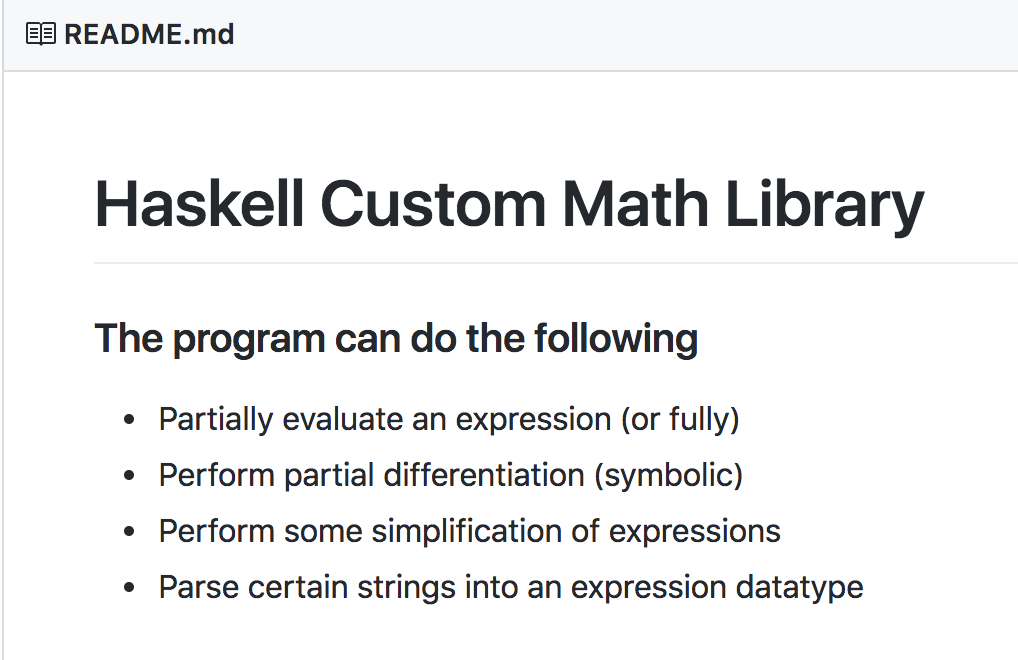Image resolution: width=1018 pixels, height=660 pixels.
Task: Click the Perform some simplification list item
Action: point(469,532)
